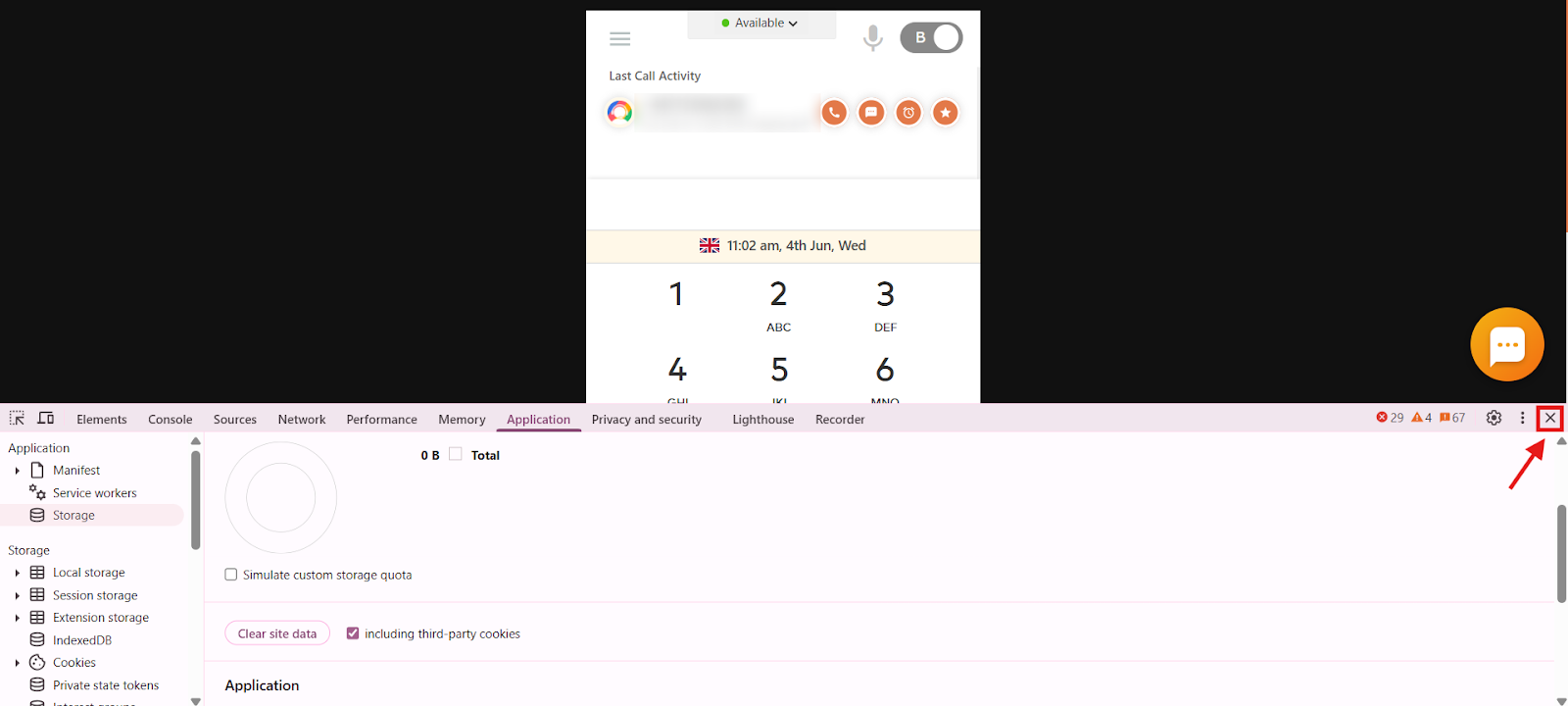Open the Recorder tab
This screenshot has height=706, width=1568.
tap(840, 420)
